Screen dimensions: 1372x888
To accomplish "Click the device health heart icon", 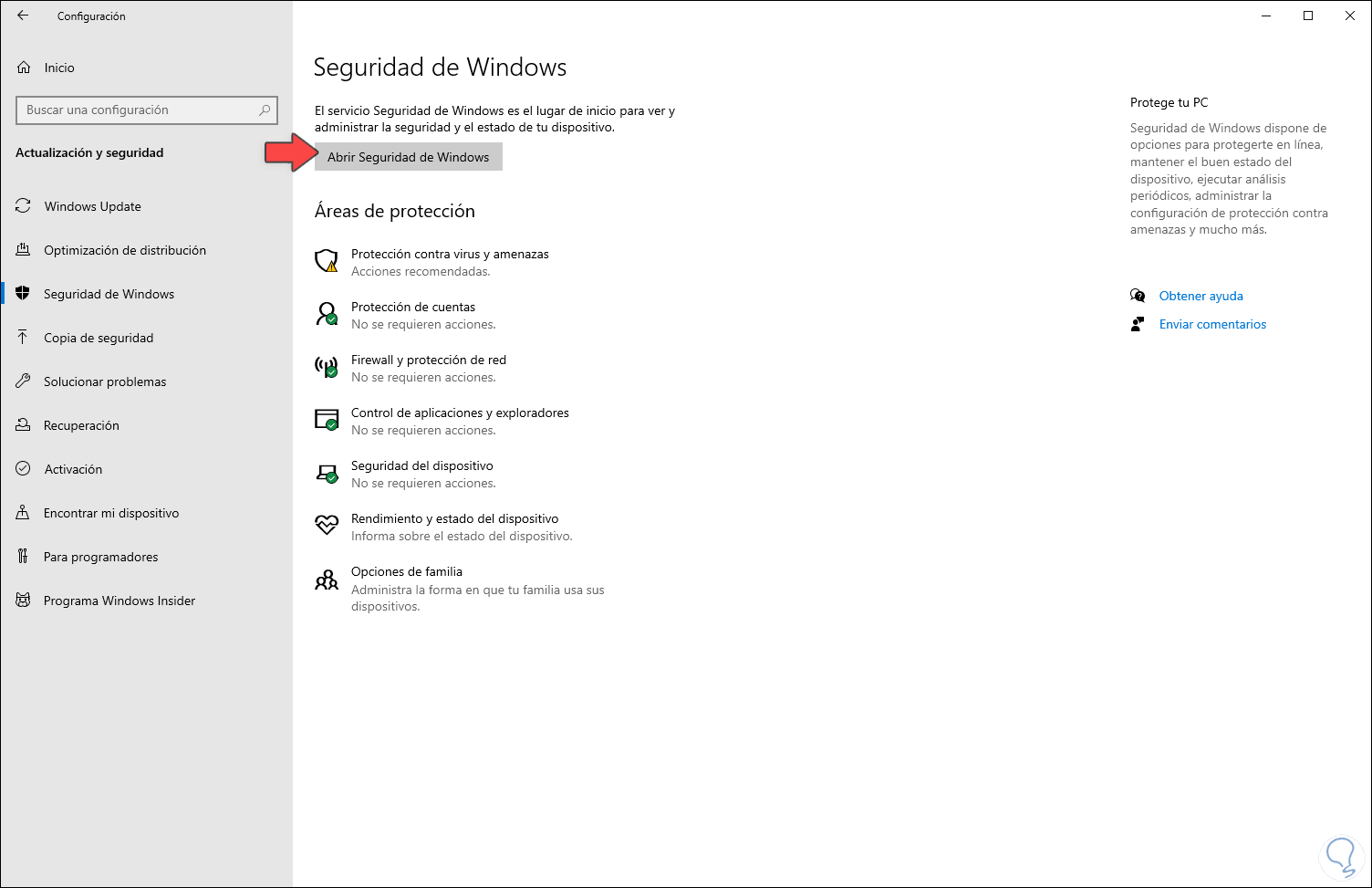I will (x=327, y=525).
